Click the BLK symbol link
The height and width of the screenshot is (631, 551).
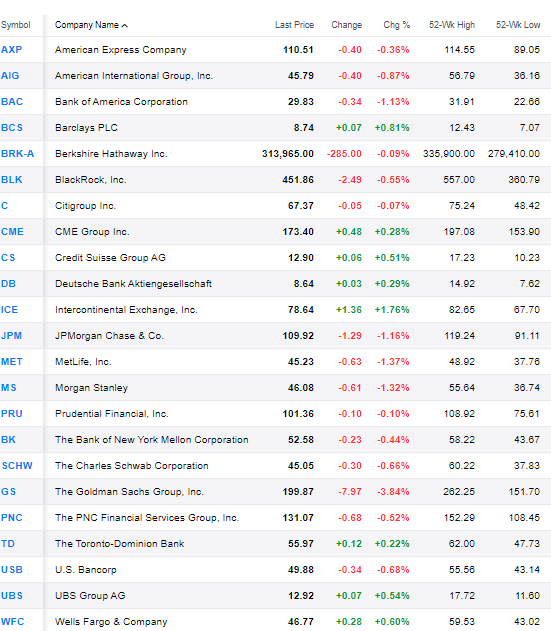(x=12, y=179)
